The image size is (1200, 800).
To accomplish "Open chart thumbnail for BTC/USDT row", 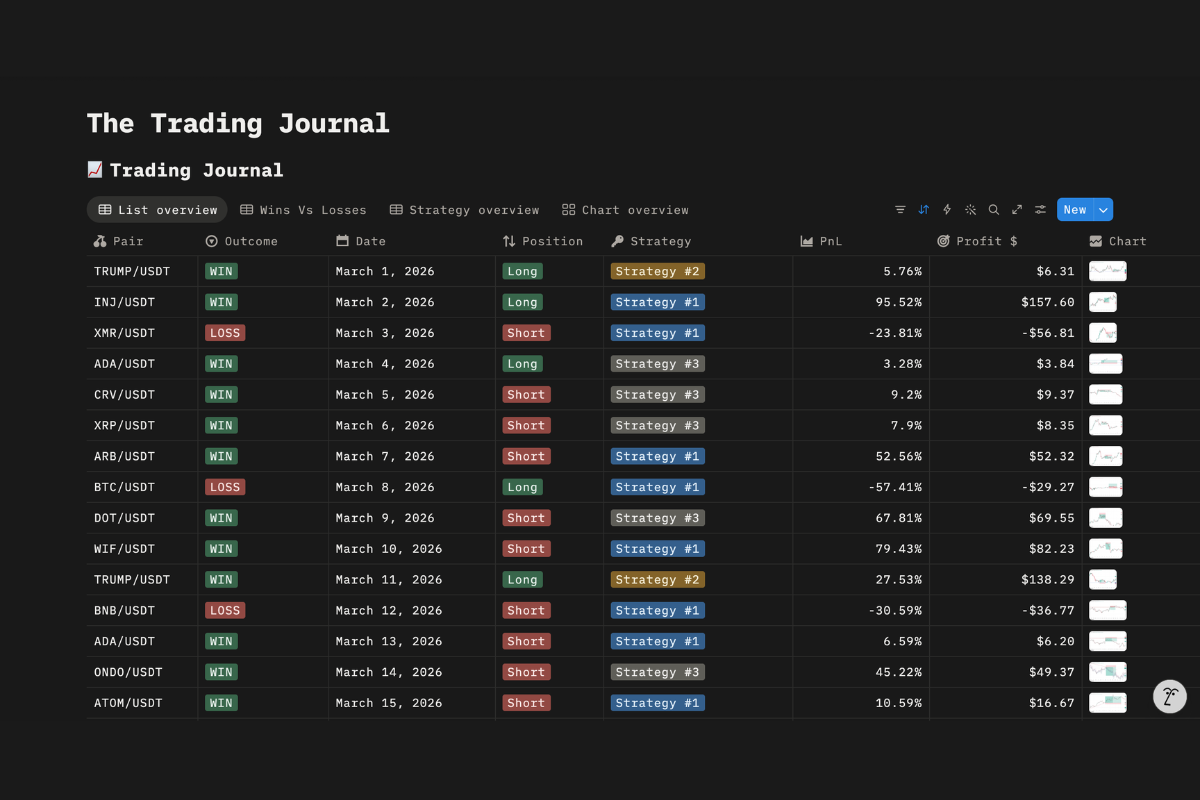I will click(1105, 487).
